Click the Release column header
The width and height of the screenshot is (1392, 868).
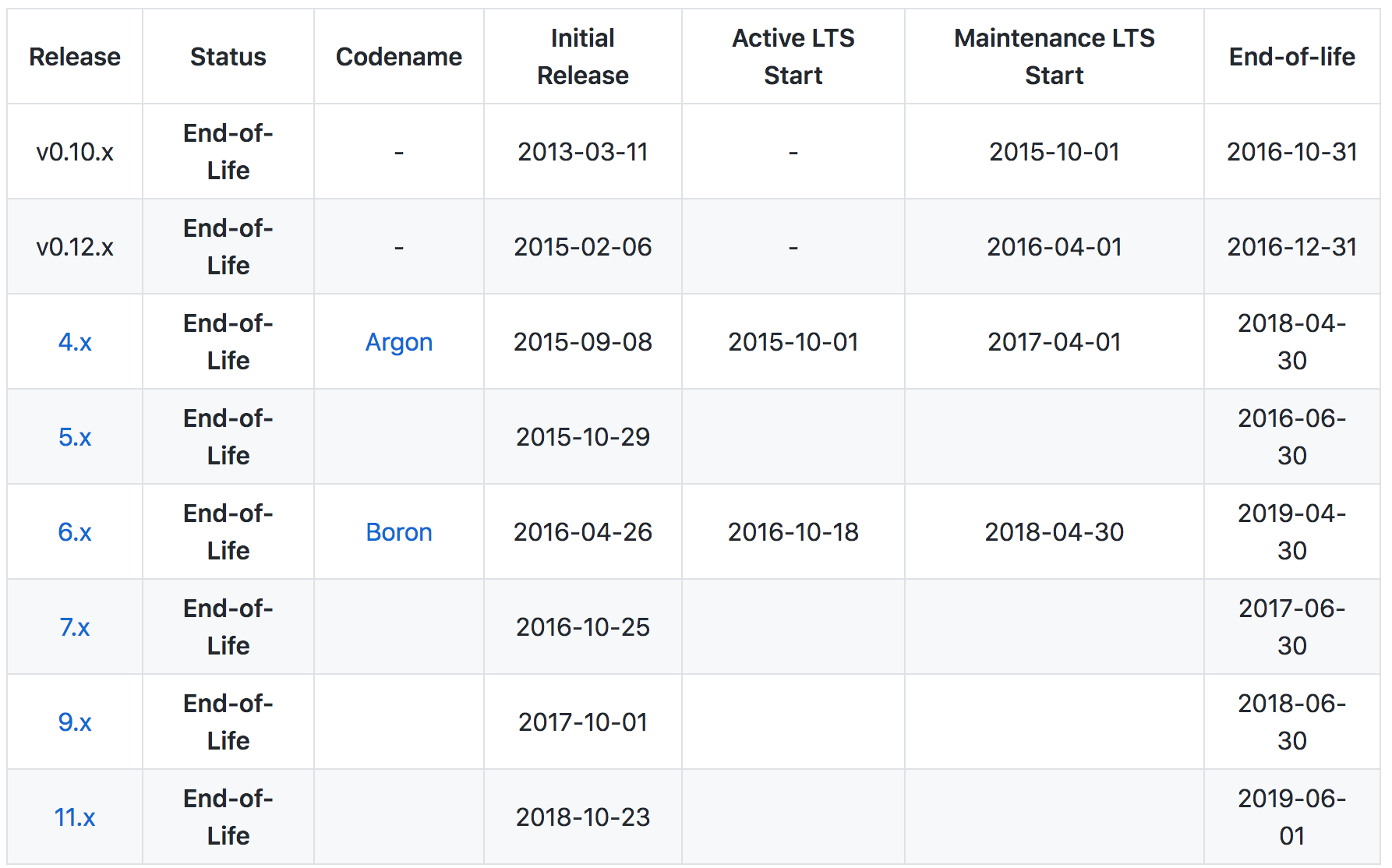click(x=74, y=56)
